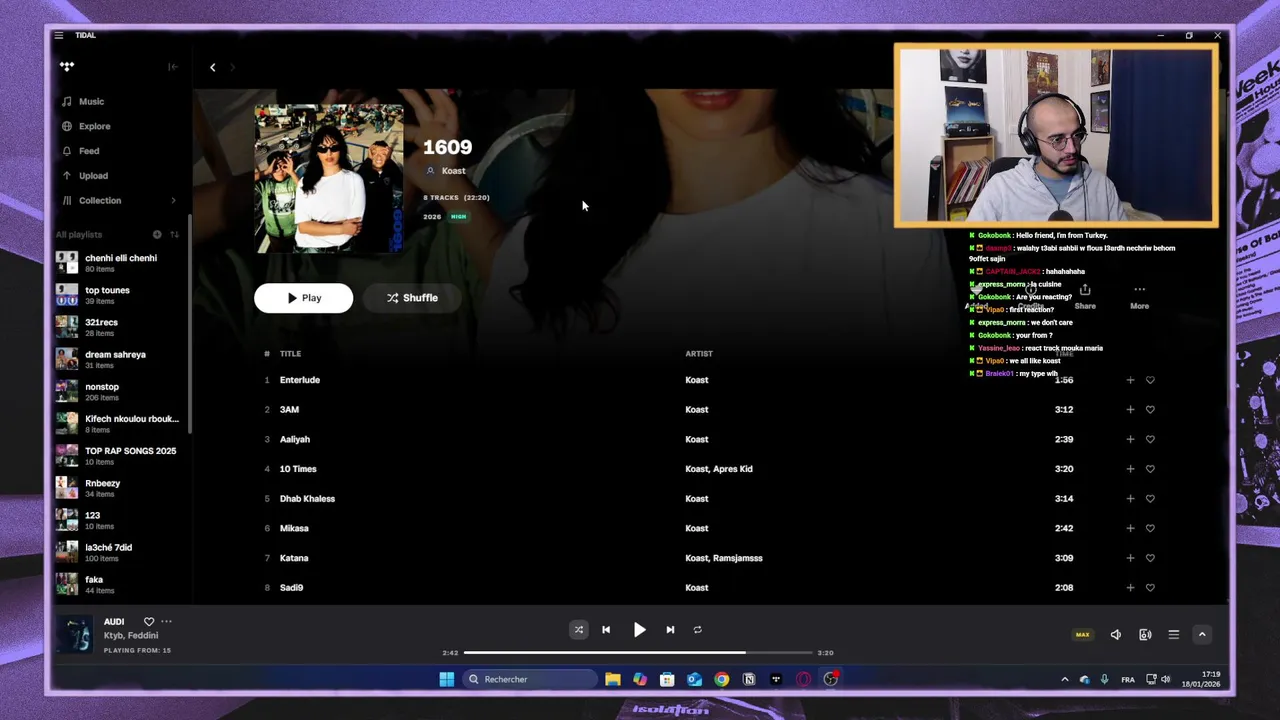
Task: Open artist Ramsjamsss on Katana
Action: tap(737, 558)
